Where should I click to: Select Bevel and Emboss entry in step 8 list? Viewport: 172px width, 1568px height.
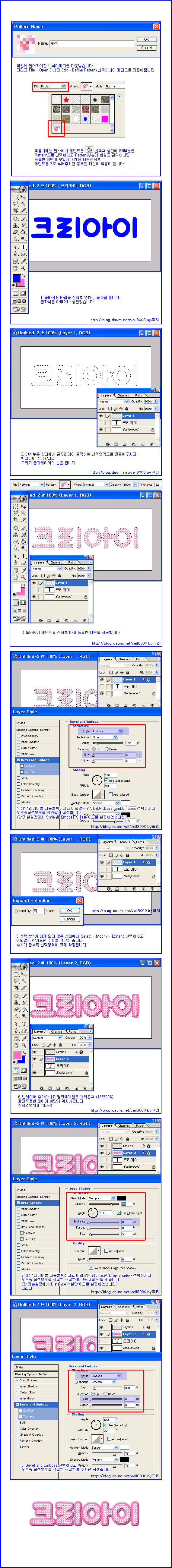coord(38,1405)
